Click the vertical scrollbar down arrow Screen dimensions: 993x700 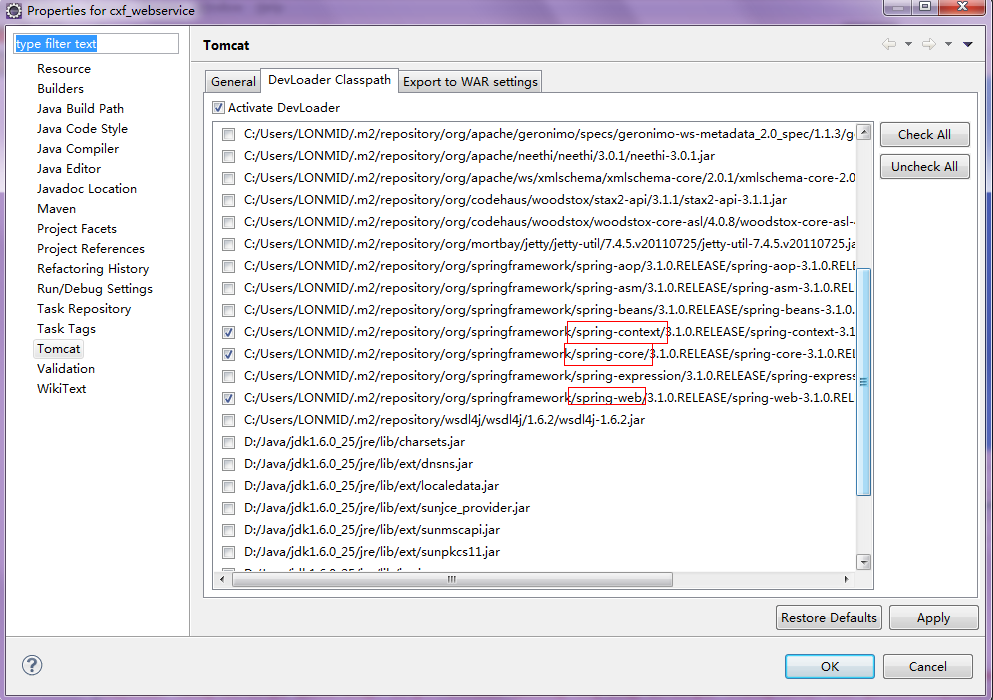click(864, 562)
